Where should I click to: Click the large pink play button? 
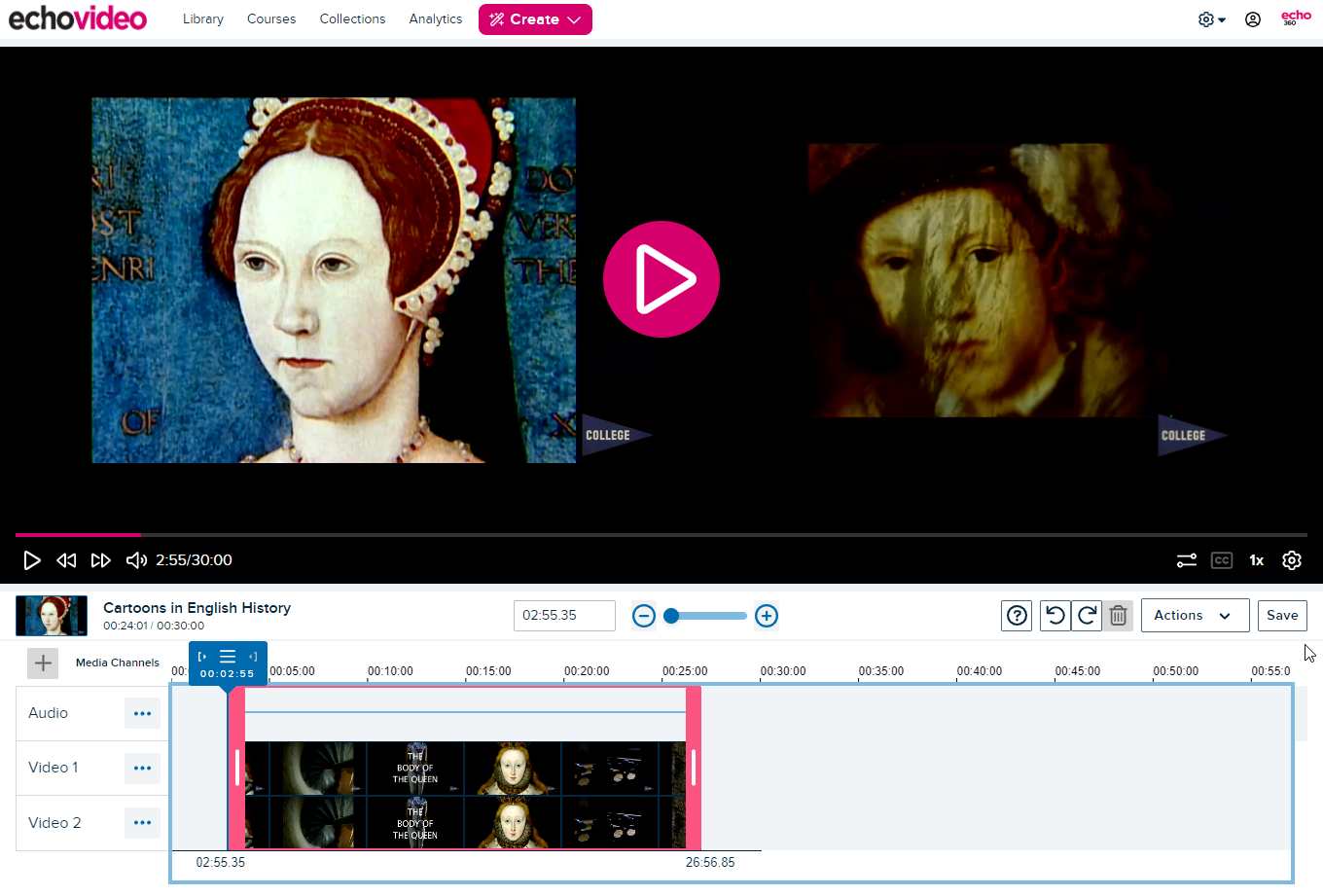(661, 279)
